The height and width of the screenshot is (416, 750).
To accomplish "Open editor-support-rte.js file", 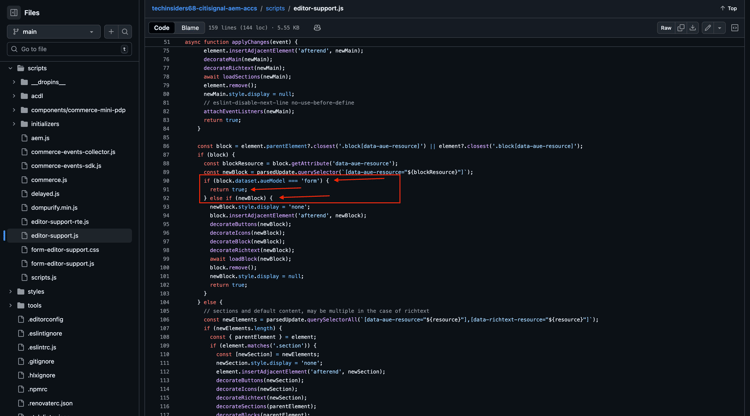I will [60, 221].
